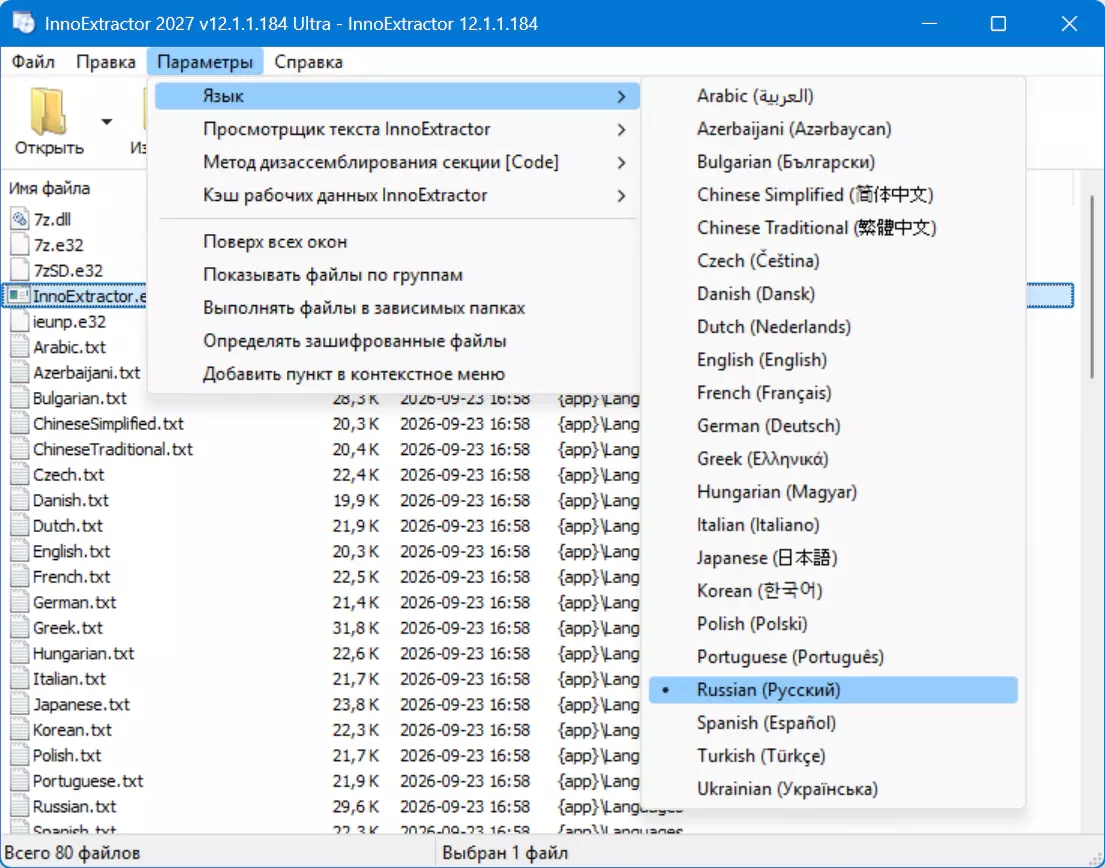This screenshot has width=1105, height=868.
Task: Open the dropdown arrow beside Открыть
Action: click(106, 122)
